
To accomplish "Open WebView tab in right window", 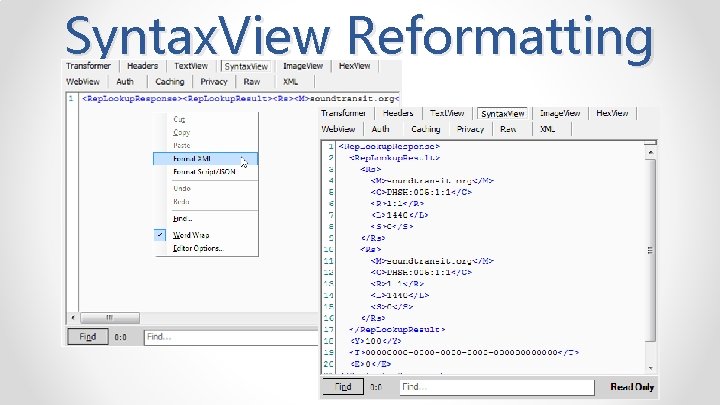I will tap(338, 129).
